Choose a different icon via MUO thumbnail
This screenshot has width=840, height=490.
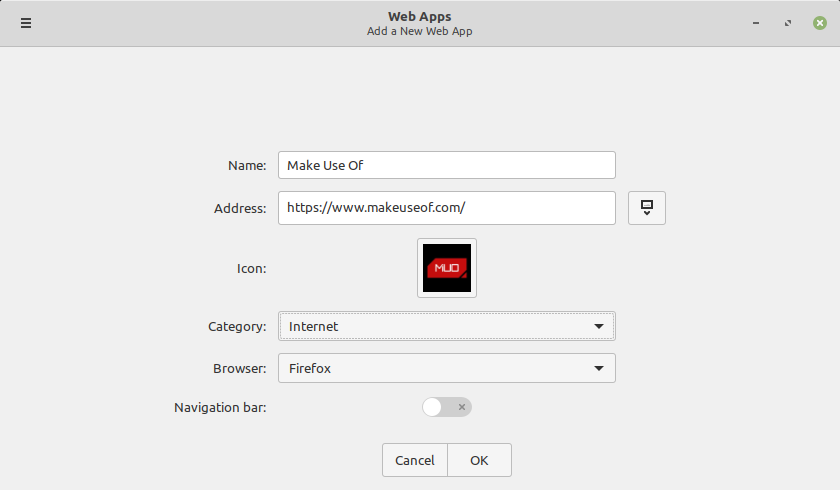[447, 268]
